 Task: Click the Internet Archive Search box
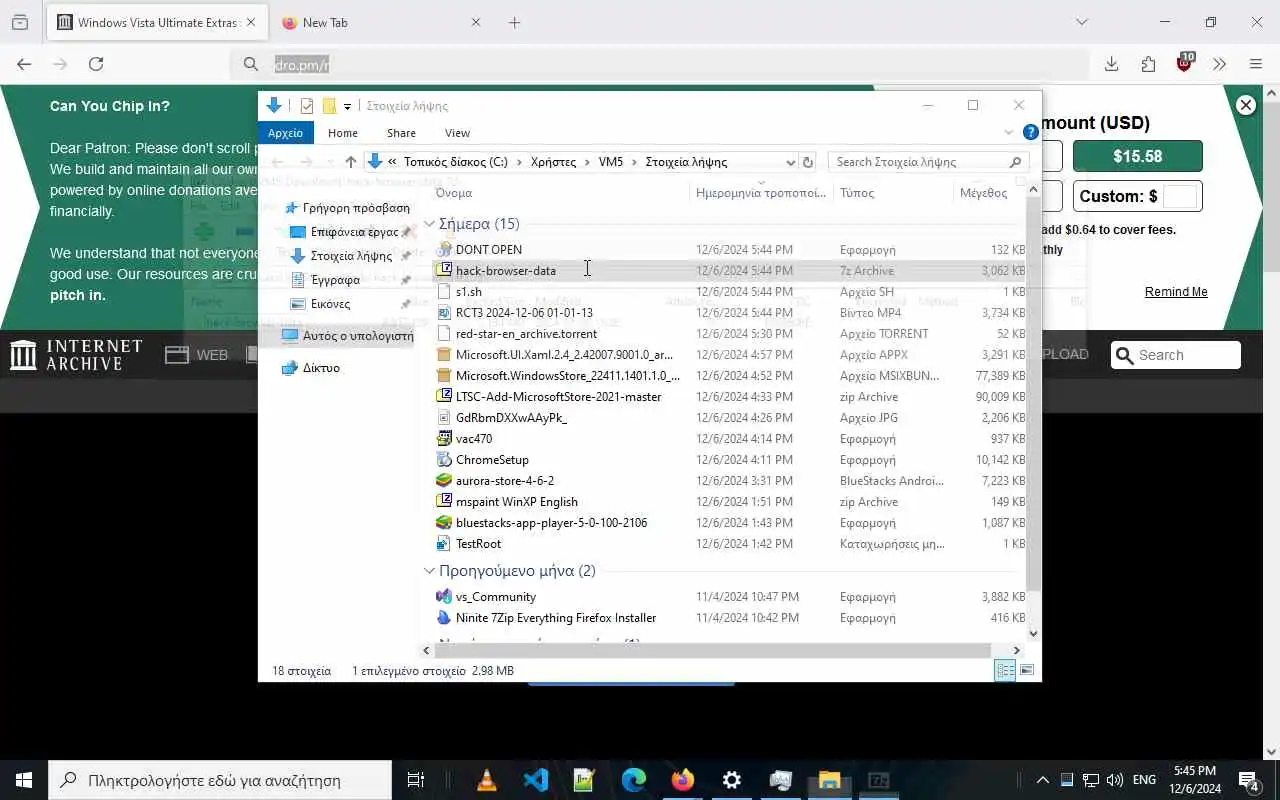tap(1176, 355)
